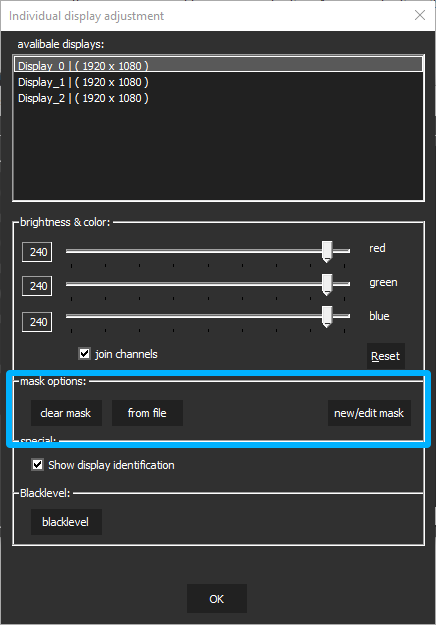Click the red slider handle

click(x=327, y=252)
